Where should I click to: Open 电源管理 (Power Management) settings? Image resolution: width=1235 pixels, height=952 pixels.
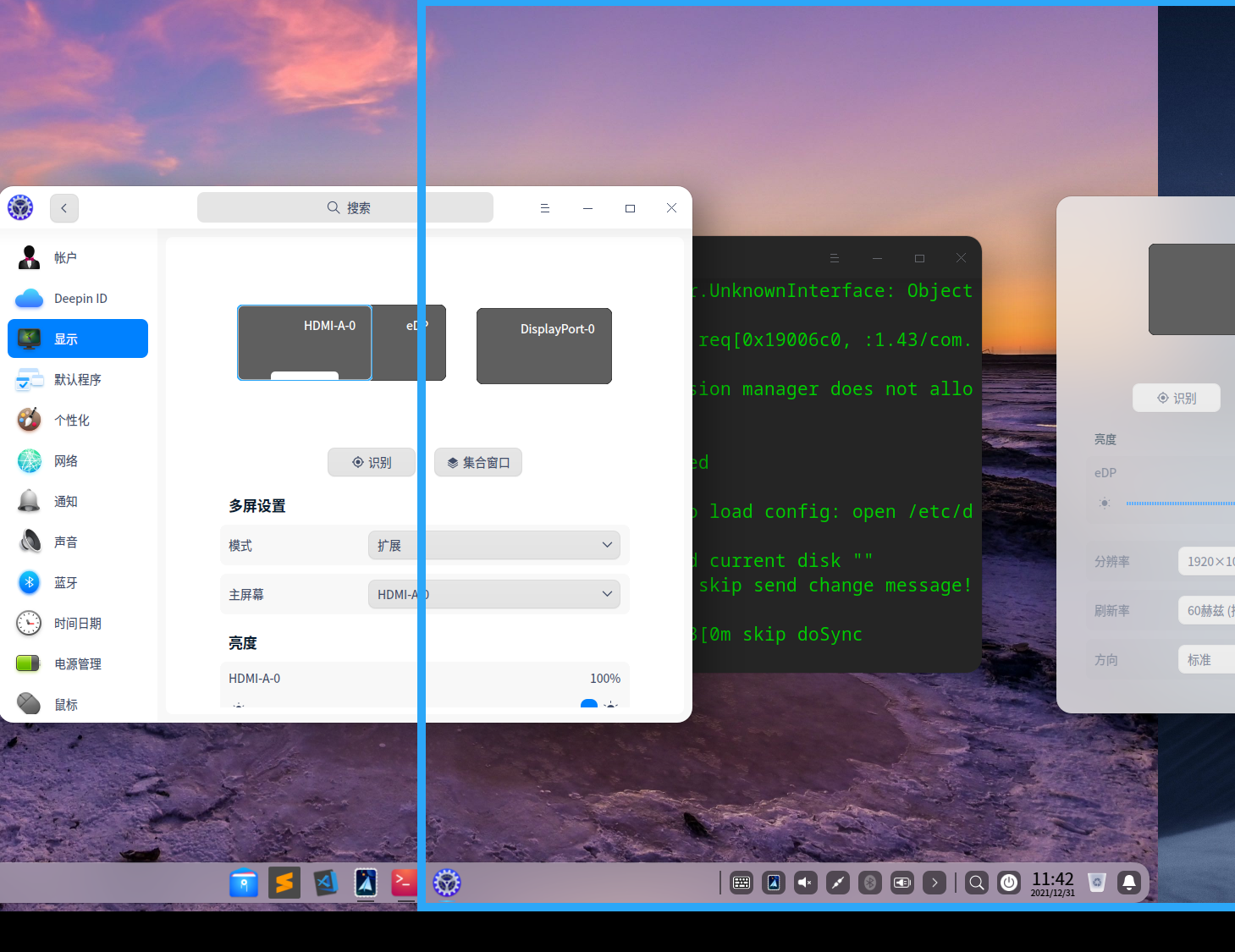click(78, 664)
